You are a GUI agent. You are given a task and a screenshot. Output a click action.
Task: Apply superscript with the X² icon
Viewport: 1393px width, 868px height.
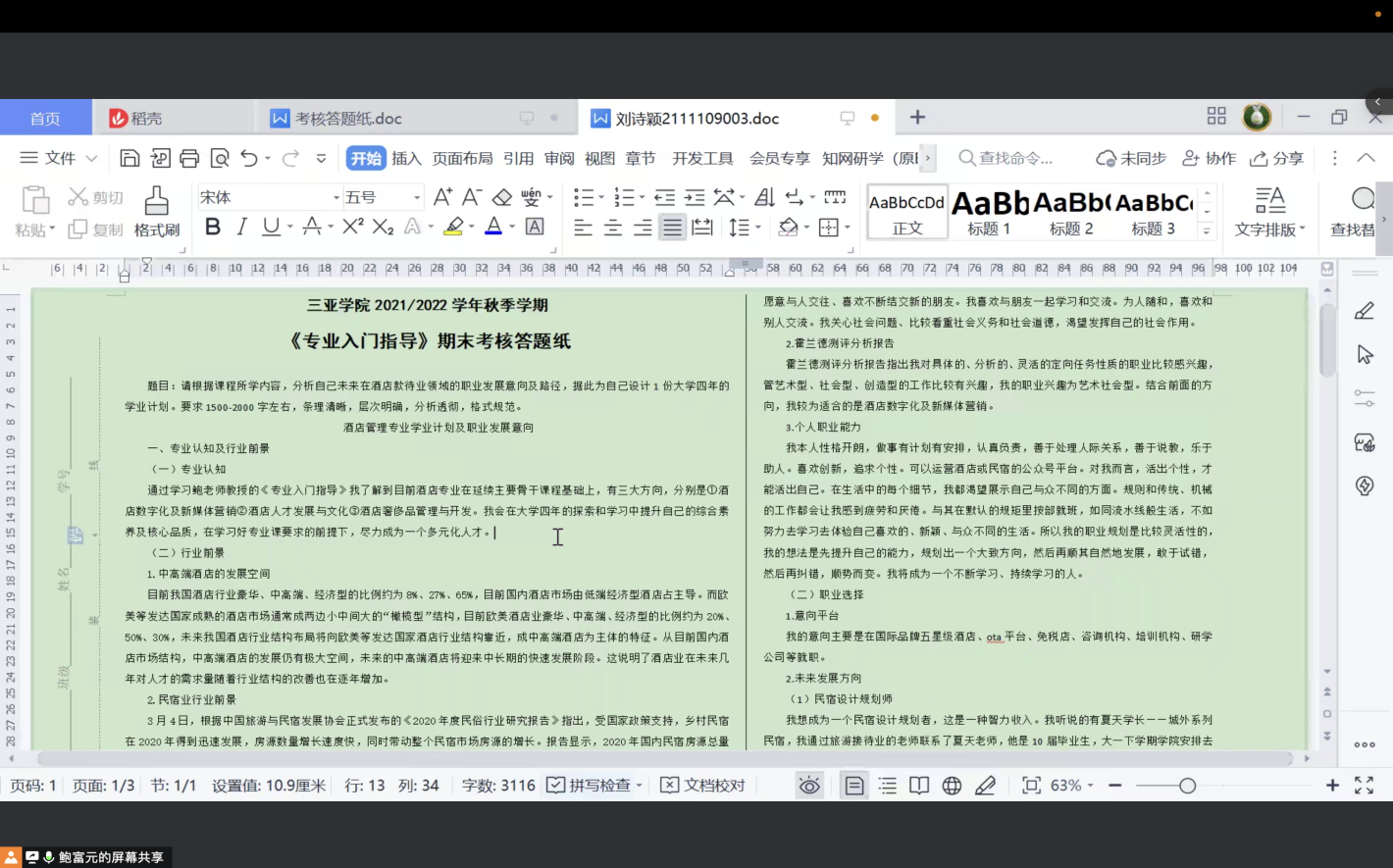point(352,227)
